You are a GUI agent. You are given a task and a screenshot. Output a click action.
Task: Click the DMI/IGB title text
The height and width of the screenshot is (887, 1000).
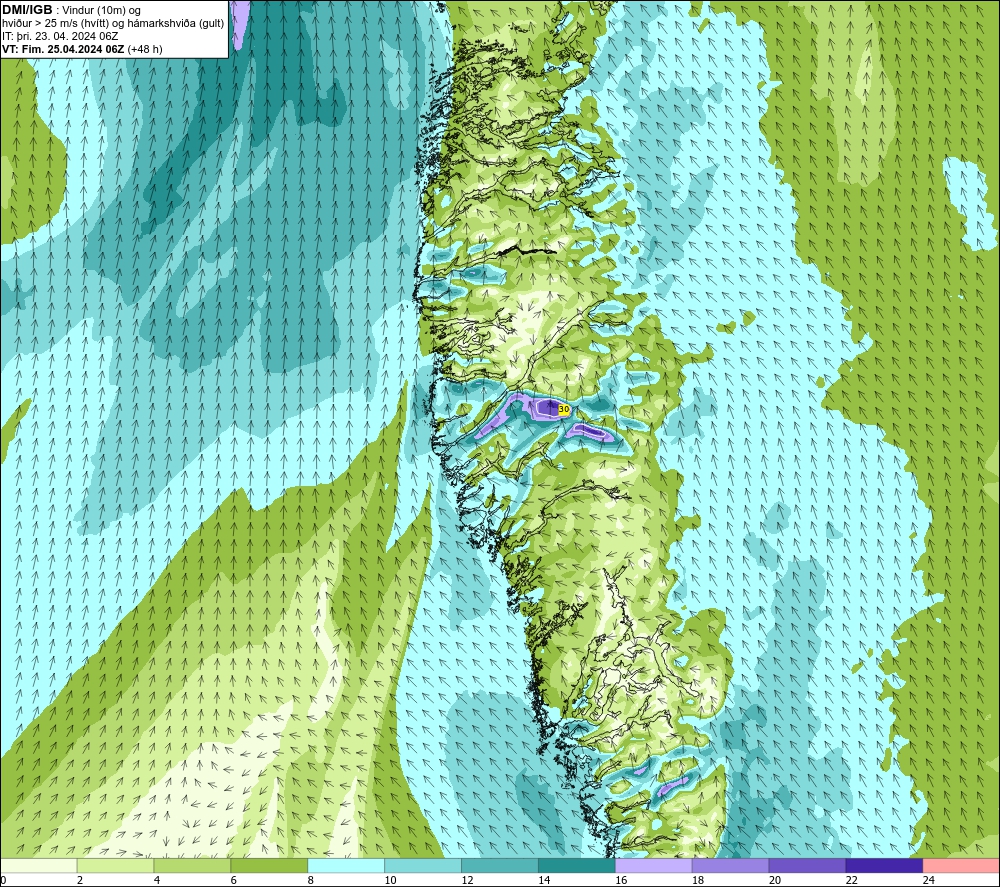pyautogui.click(x=27, y=10)
